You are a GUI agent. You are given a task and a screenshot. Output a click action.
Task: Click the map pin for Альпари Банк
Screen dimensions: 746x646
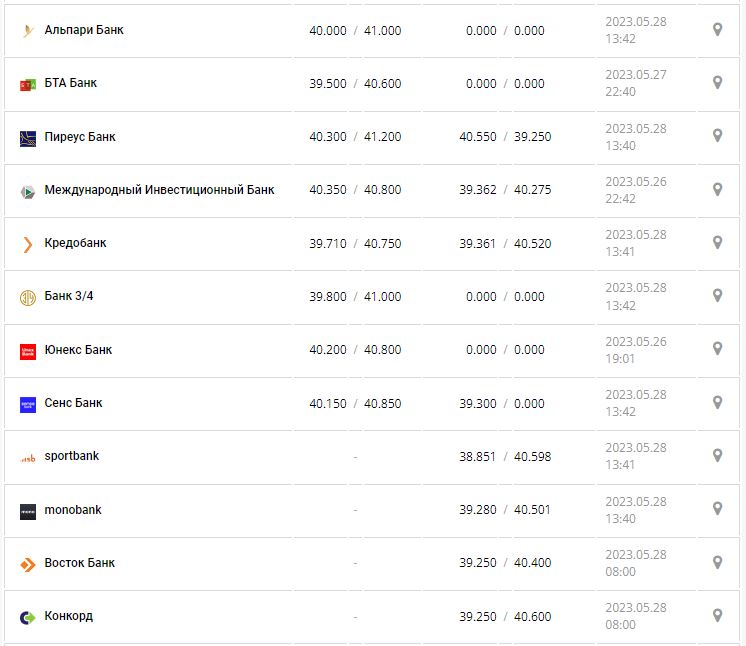pyautogui.click(x=717, y=30)
